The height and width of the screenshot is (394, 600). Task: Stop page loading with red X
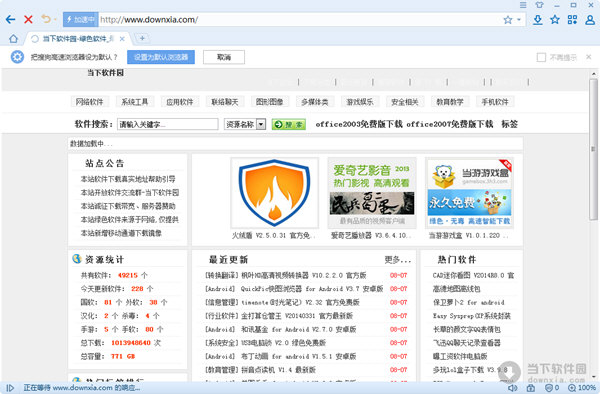click(28, 20)
